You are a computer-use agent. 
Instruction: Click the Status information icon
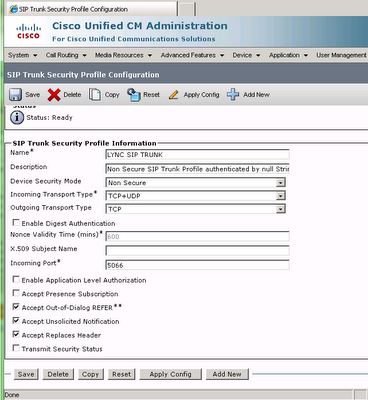17,117
